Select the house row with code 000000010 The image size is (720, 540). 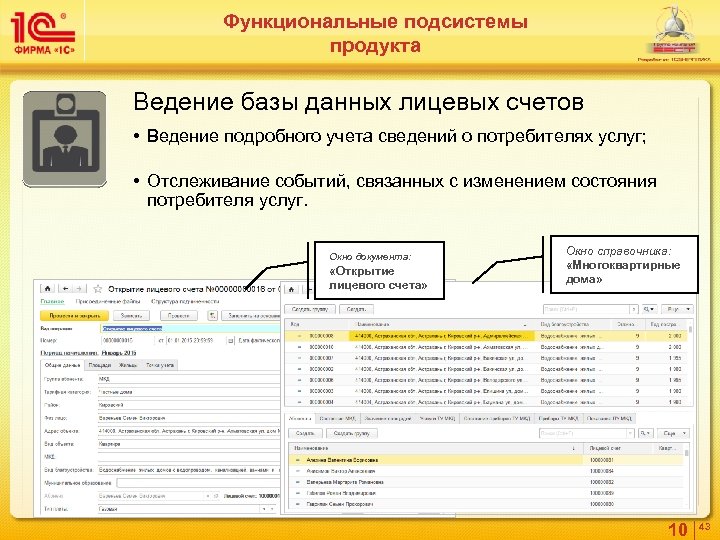tap(486, 347)
